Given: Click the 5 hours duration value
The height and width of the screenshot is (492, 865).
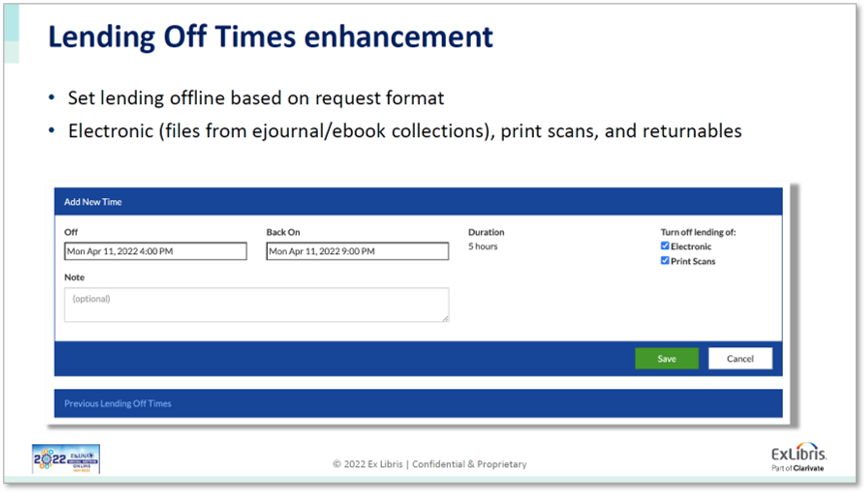Looking at the screenshot, I should pos(483,246).
